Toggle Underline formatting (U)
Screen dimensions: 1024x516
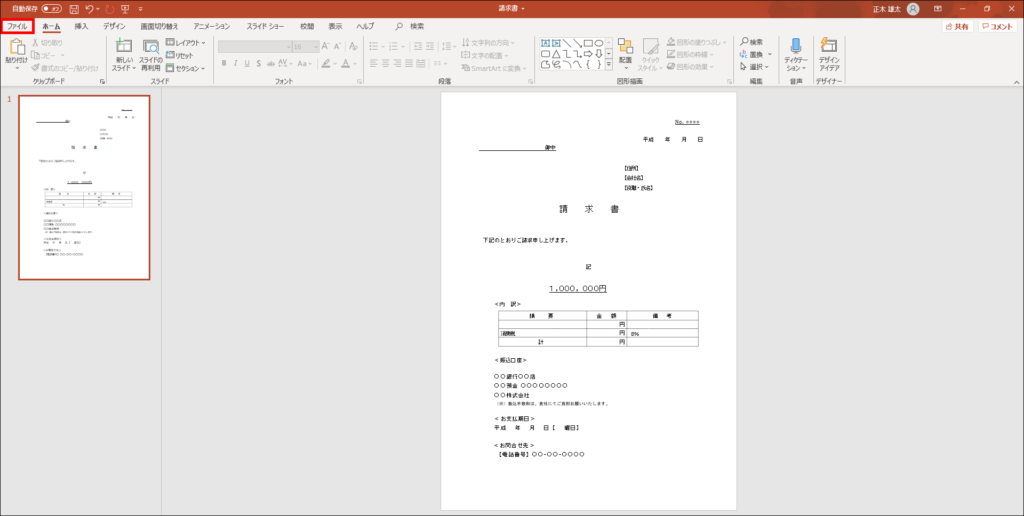[247, 63]
